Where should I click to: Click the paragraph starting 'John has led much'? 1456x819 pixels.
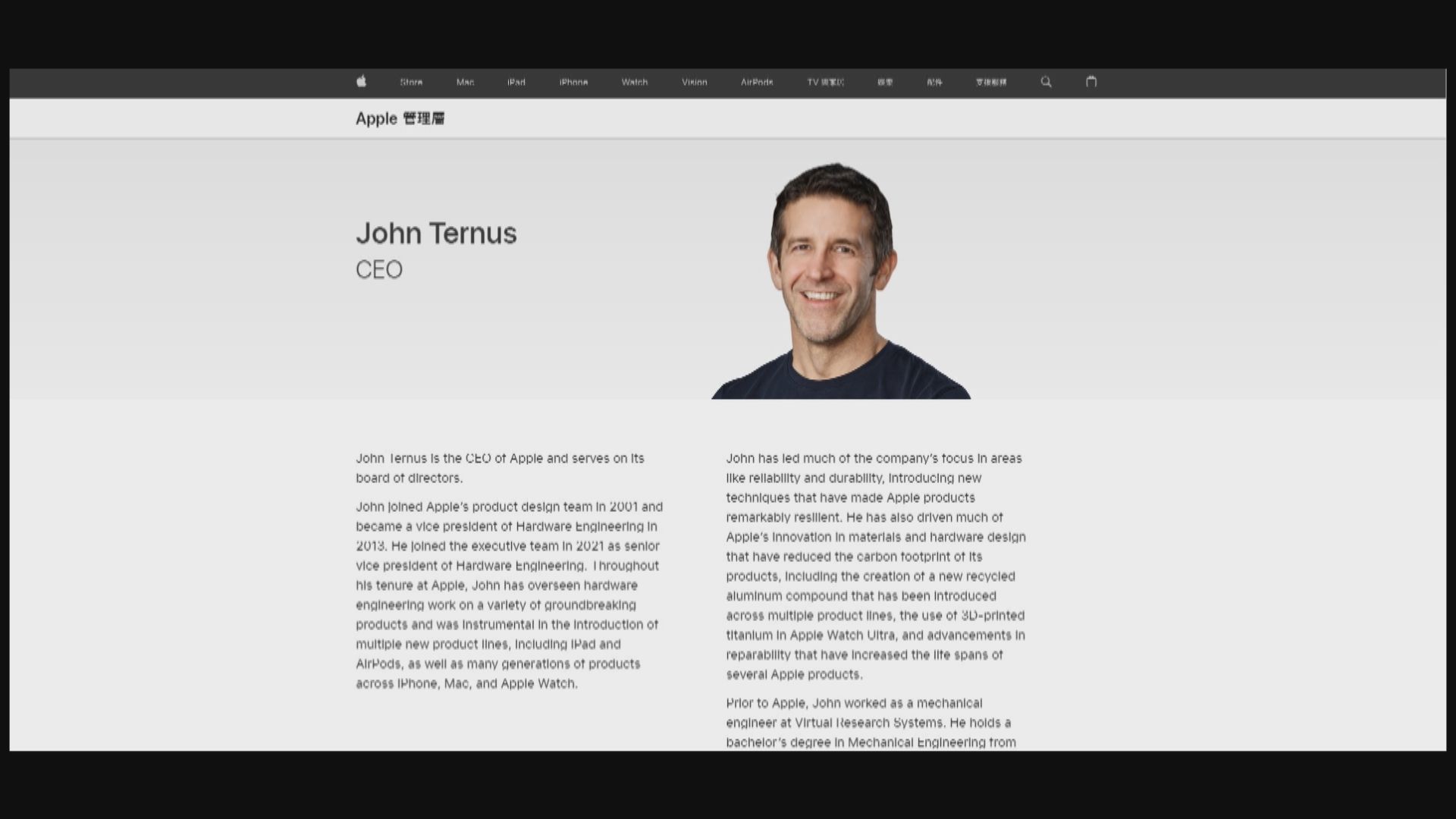pos(876,566)
